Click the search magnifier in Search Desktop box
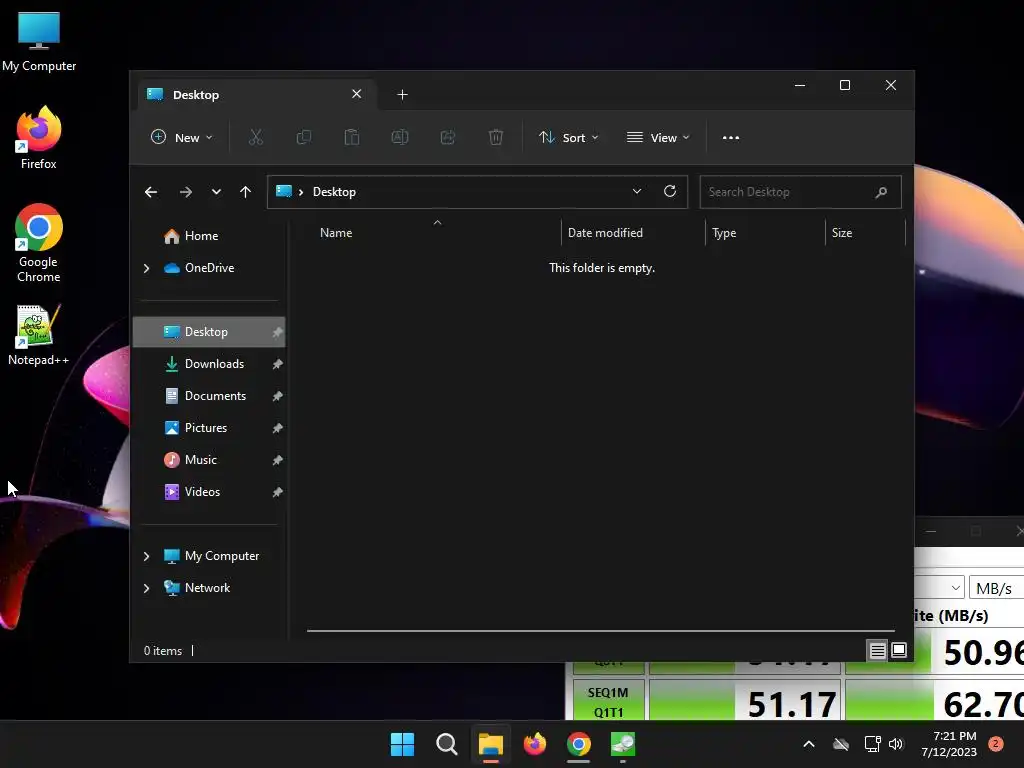This screenshot has width=1024, height=768. (881, 192)
